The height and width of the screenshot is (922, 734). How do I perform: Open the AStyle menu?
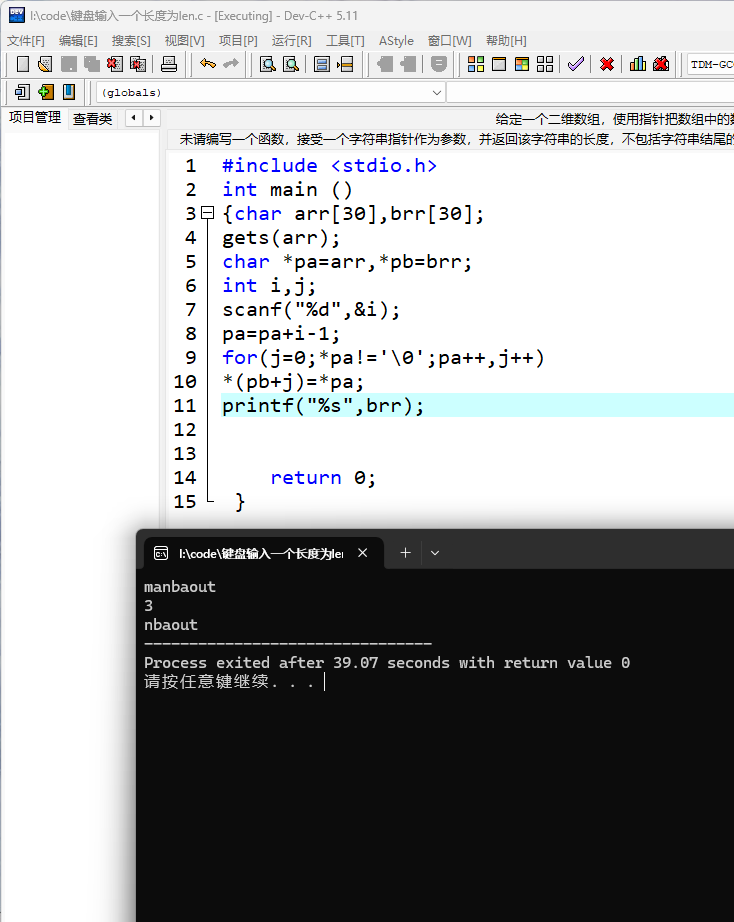396,41
